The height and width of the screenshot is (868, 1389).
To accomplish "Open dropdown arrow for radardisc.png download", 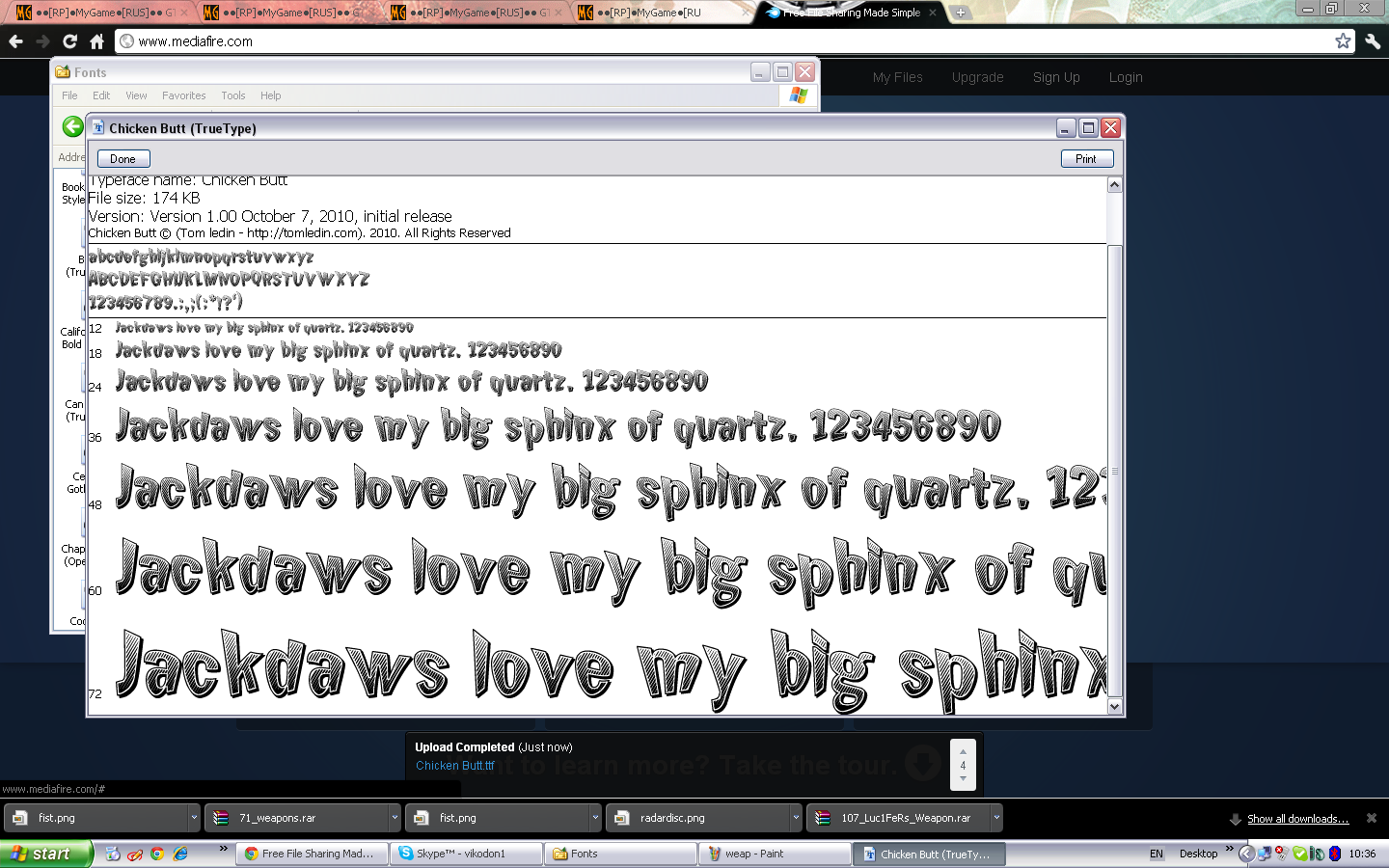I will point(796,818).
